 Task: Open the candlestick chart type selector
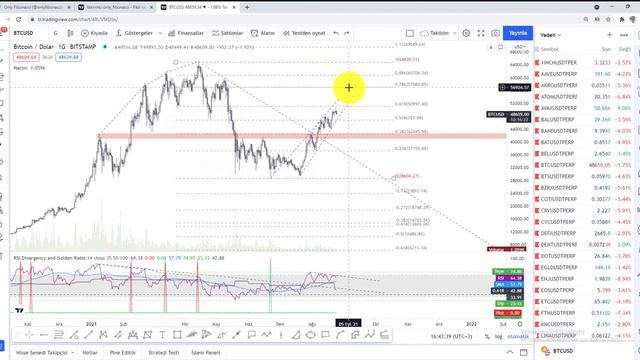click(x=70, y=33)
